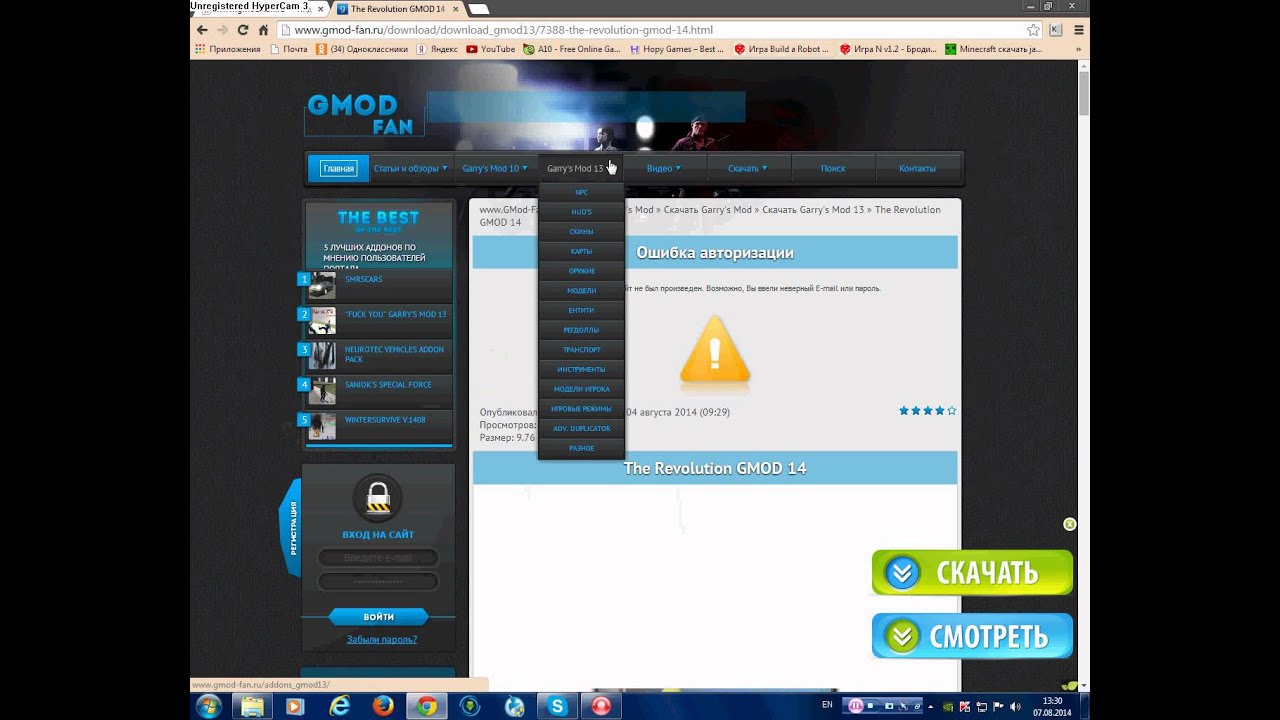Open the NEUROTEC VEHICLES ADDON PACK link
Screen dimensions: 1280x720
[x=395, y=354]
